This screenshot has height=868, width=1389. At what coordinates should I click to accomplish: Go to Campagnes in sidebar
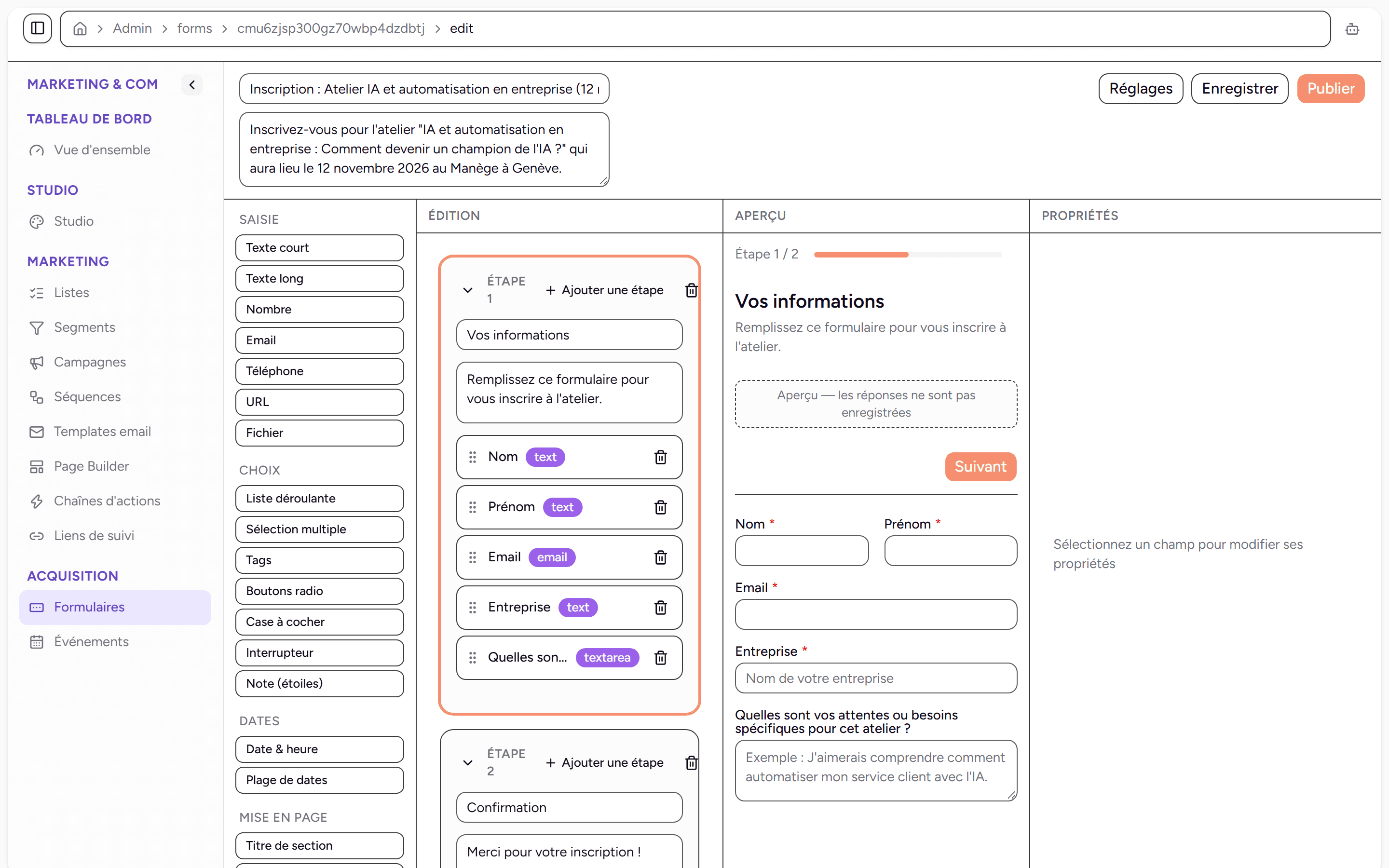click(115, 362)
